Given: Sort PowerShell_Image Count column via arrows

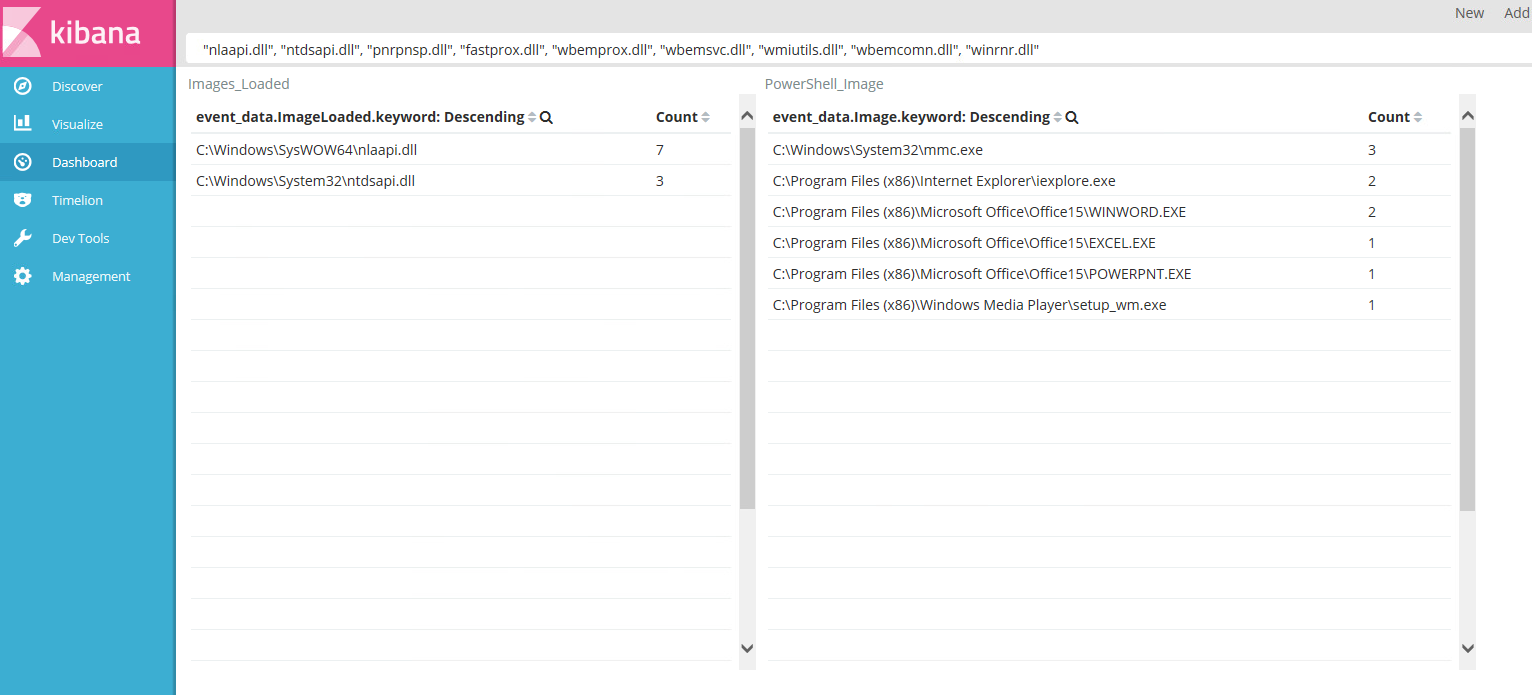Looking at the screenshot, I should coord(1417,117).
